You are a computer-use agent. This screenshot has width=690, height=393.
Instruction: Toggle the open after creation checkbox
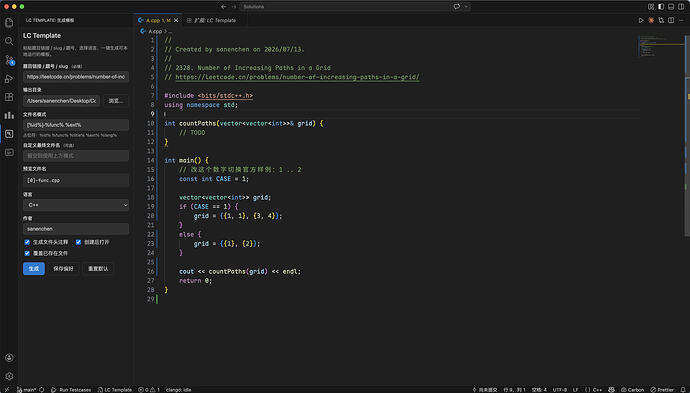click(x=78, y=242)
